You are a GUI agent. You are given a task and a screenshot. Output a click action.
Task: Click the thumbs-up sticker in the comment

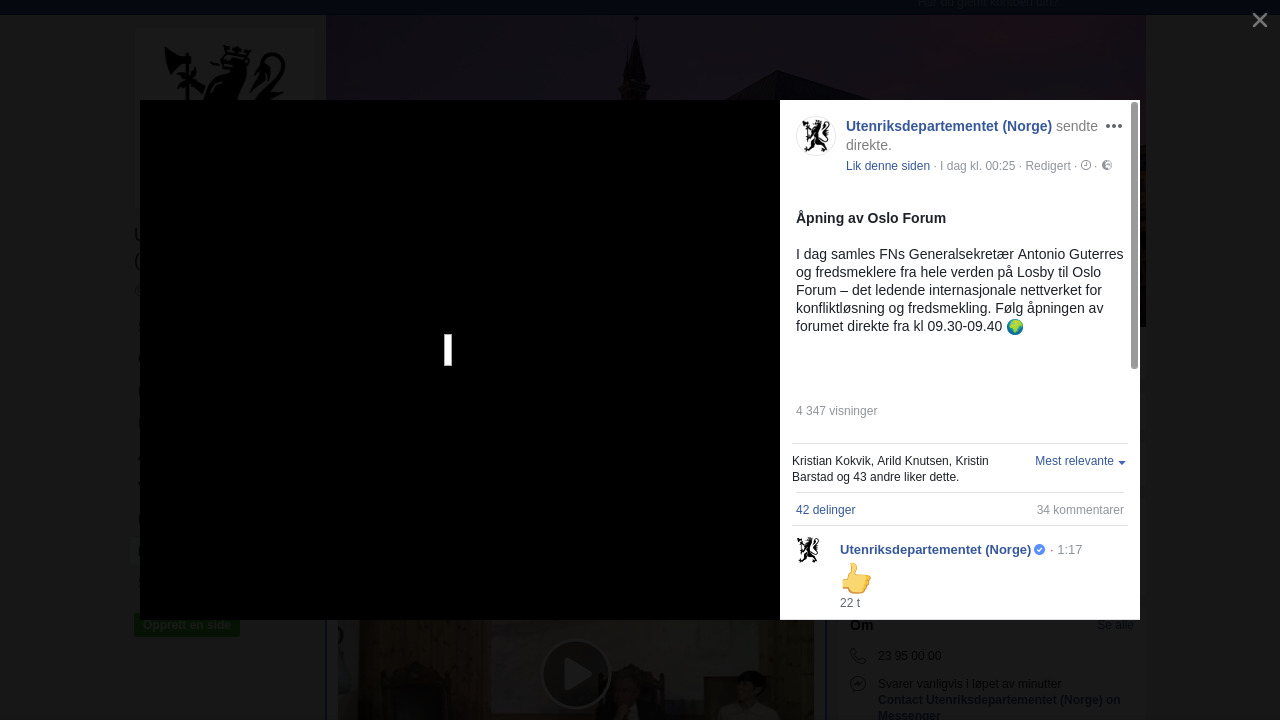[856, 578]
